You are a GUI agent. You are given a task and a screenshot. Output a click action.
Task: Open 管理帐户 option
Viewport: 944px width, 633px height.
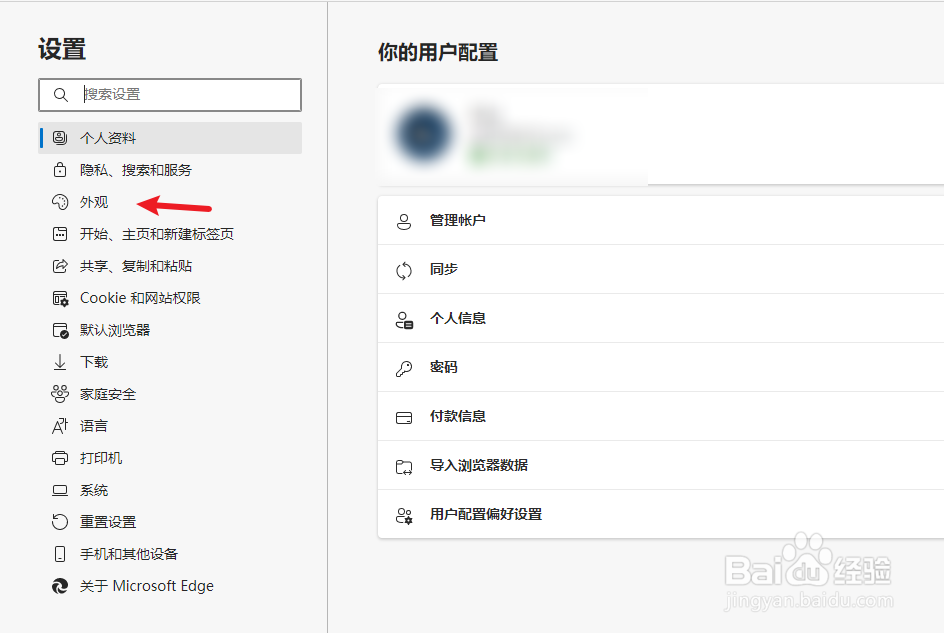[458, 220]
